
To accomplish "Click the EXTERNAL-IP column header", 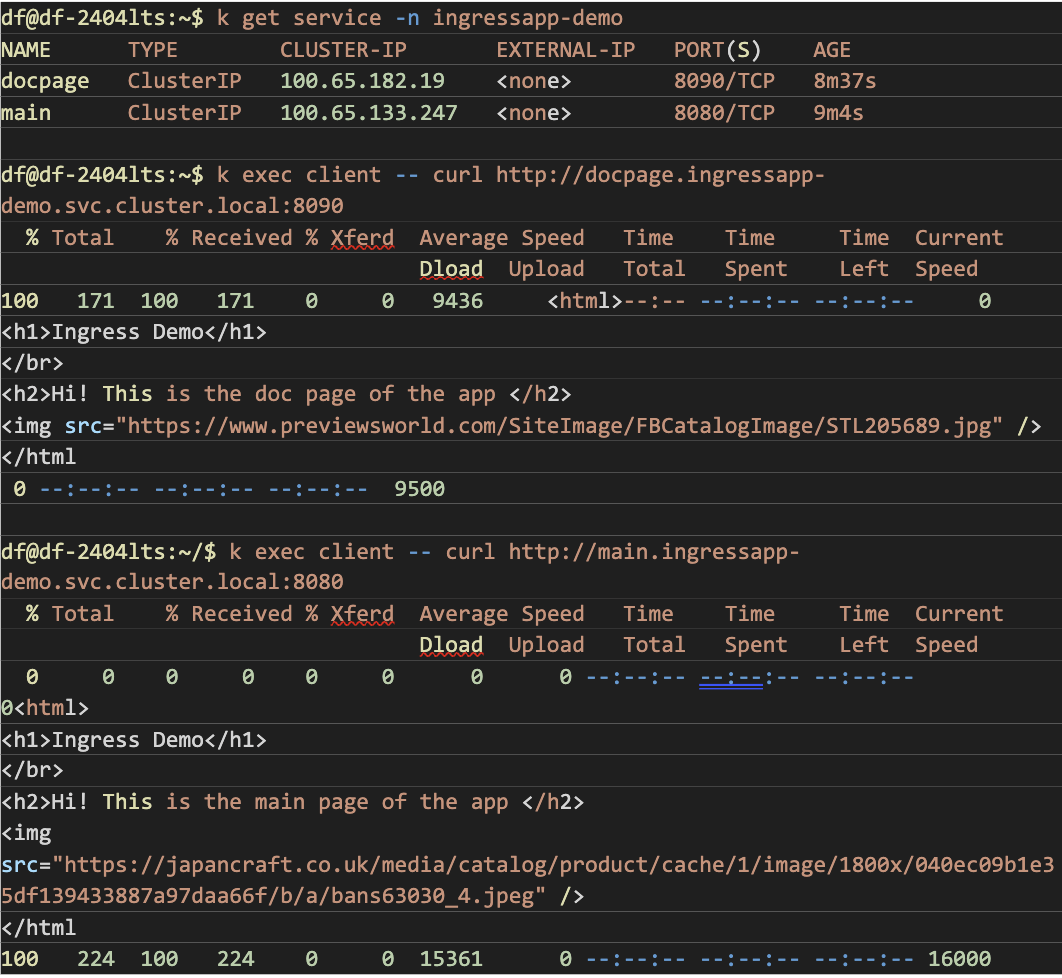I will pyautogui.click(x=565, y=50).
